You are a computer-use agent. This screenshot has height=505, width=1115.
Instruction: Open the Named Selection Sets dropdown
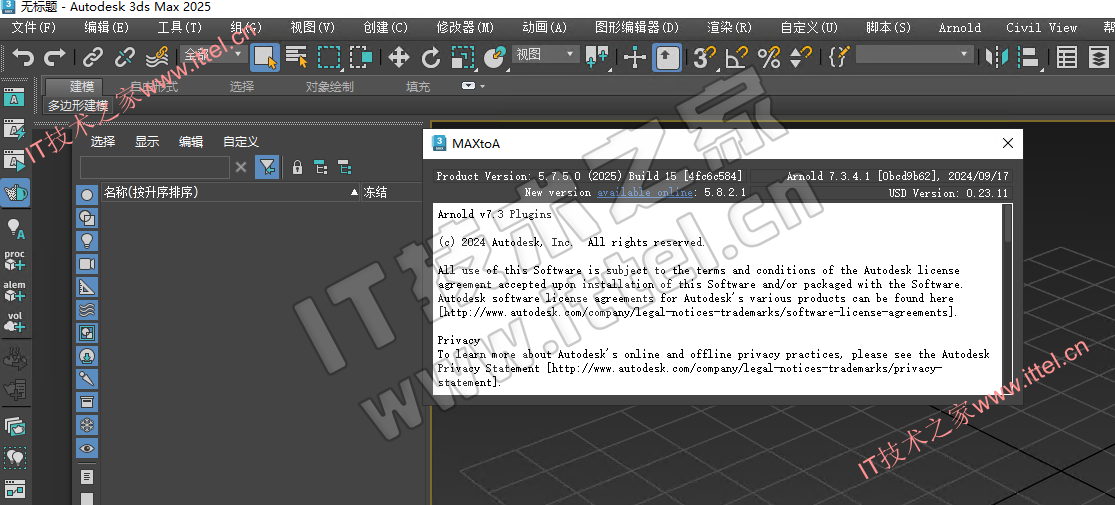[914, 55]
